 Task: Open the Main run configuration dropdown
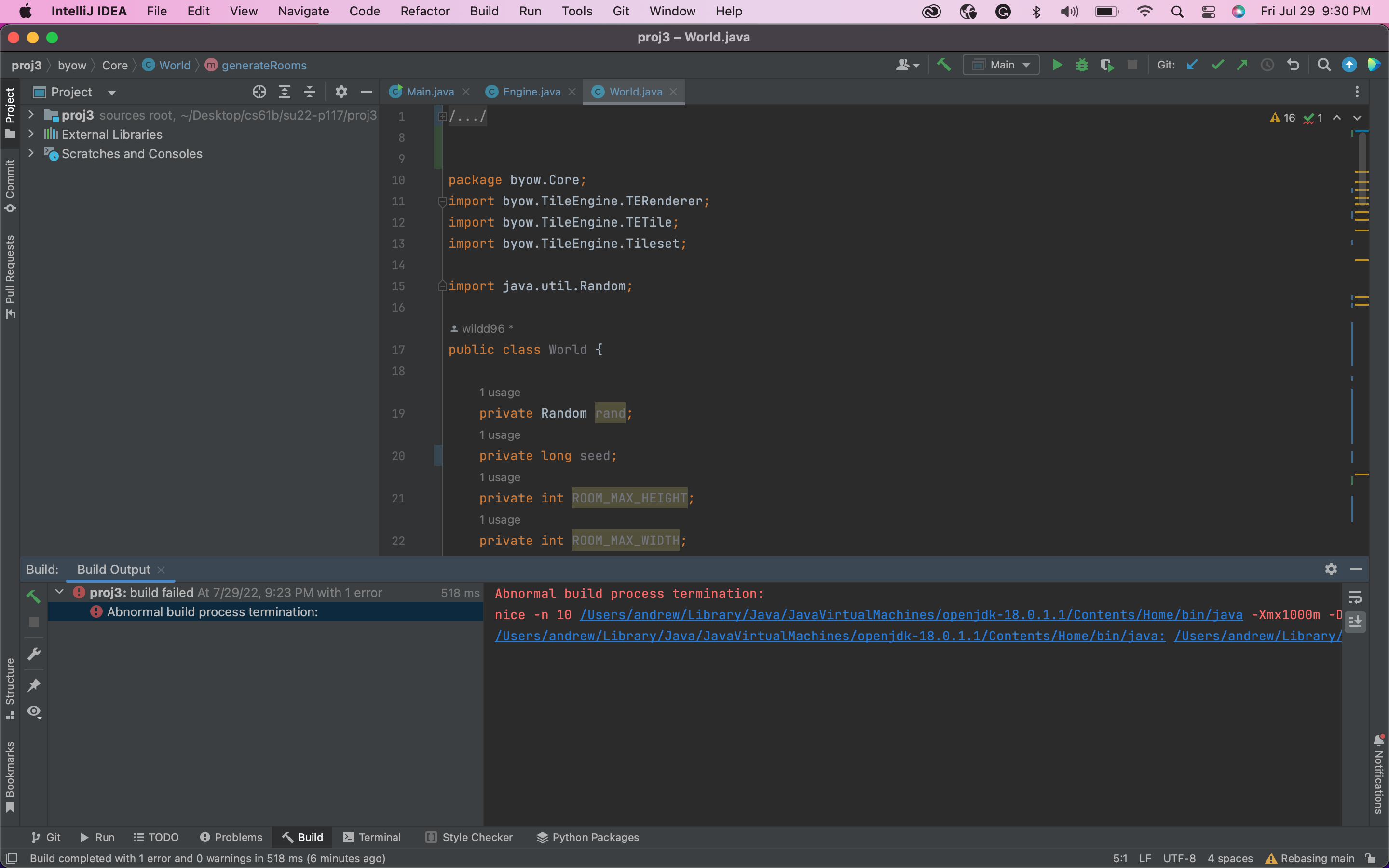coord(1002,65)
